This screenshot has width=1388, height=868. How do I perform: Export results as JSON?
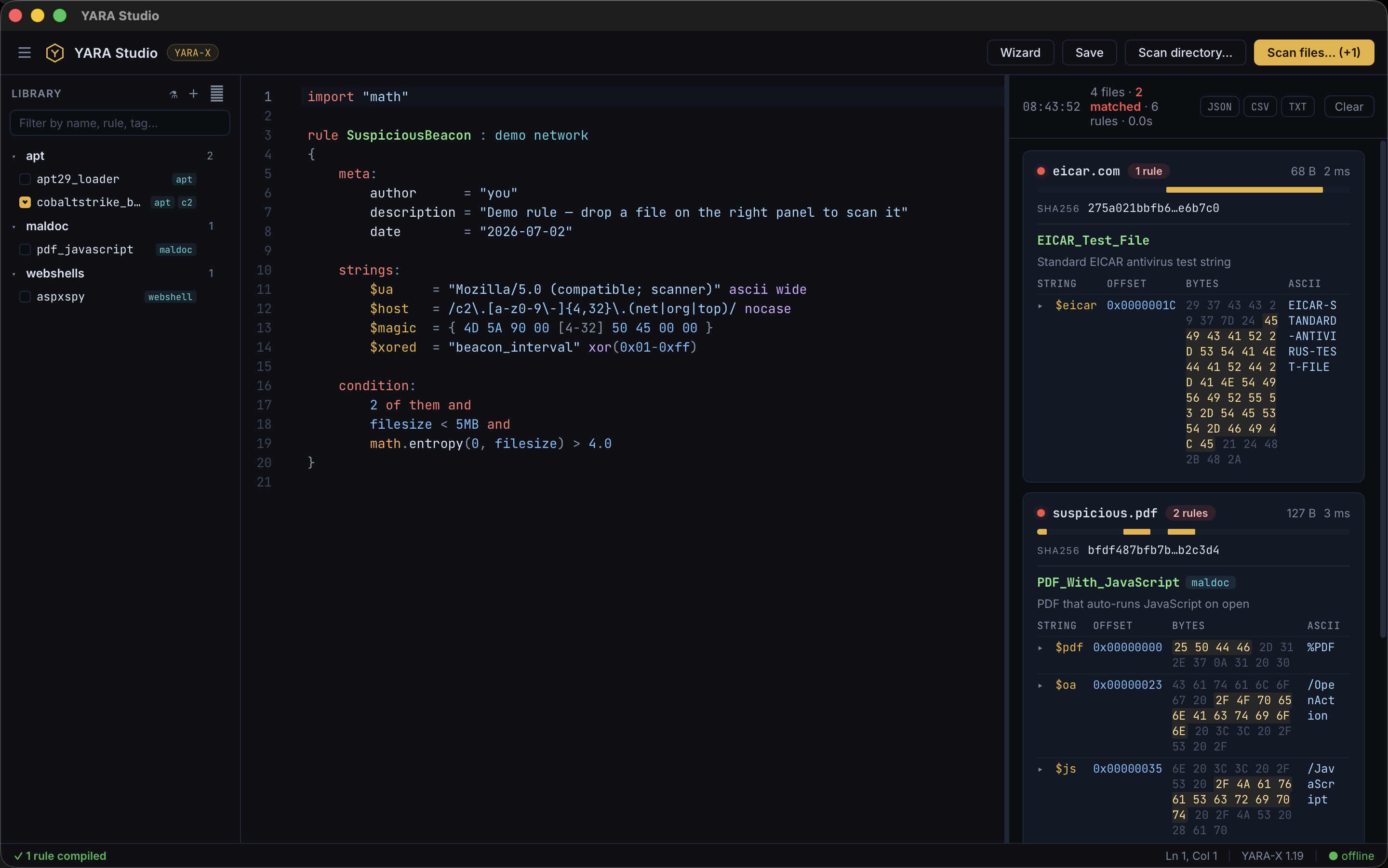coord(1219,107)
